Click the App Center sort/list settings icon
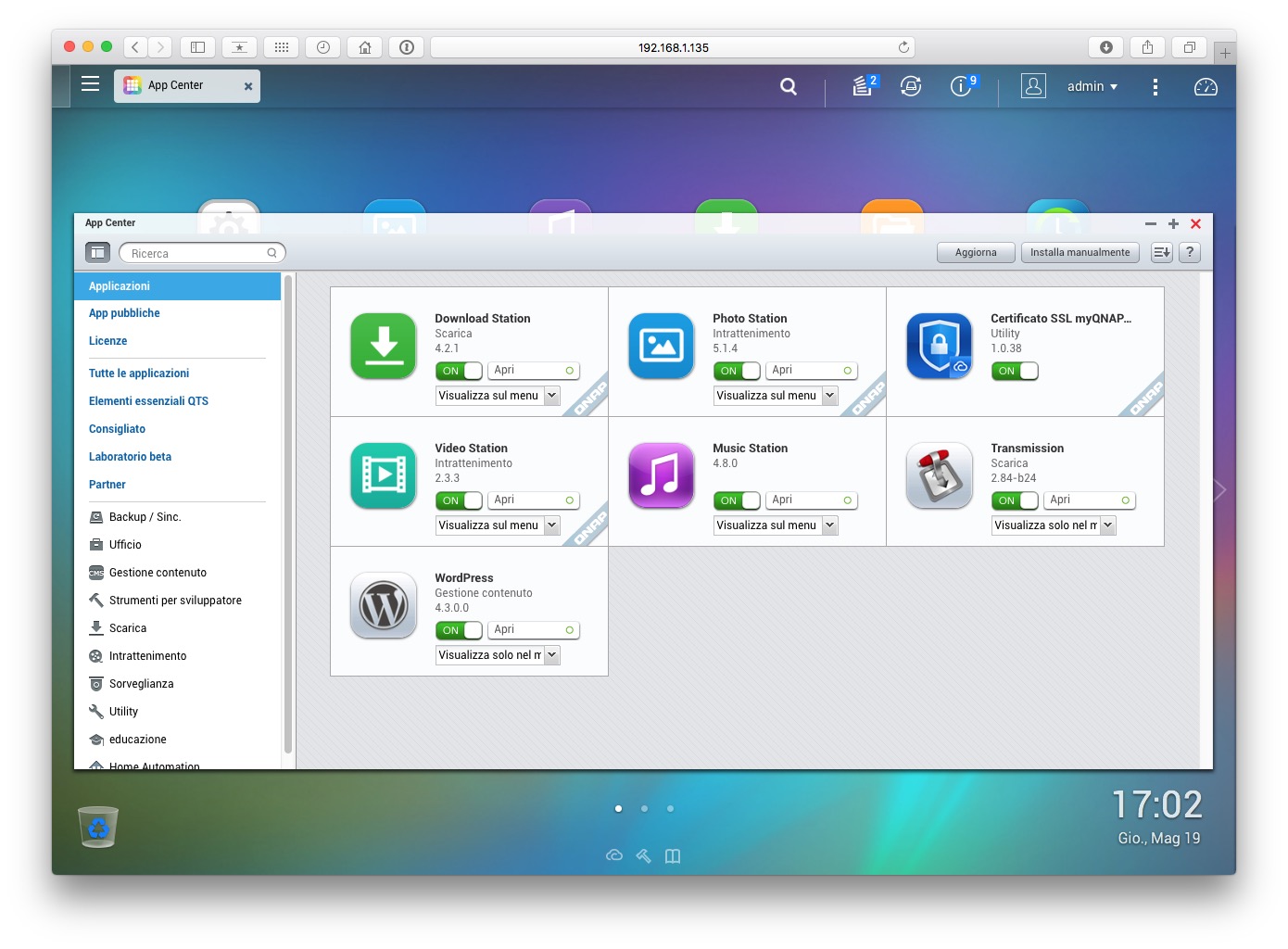1288x949 pixels. (x=1162, y=252)
